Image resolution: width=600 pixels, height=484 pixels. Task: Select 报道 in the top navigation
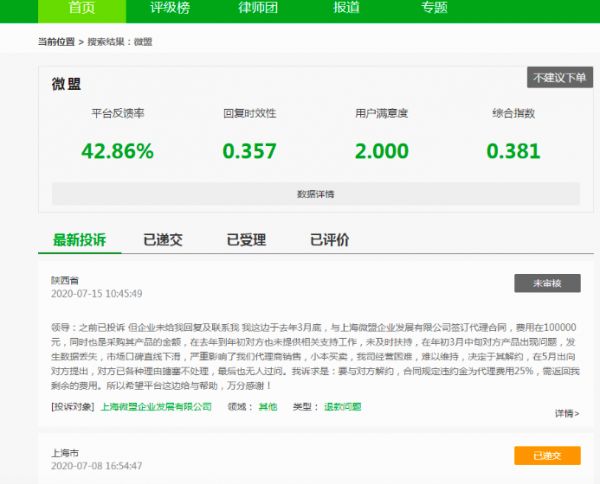(x=346, y=8)
